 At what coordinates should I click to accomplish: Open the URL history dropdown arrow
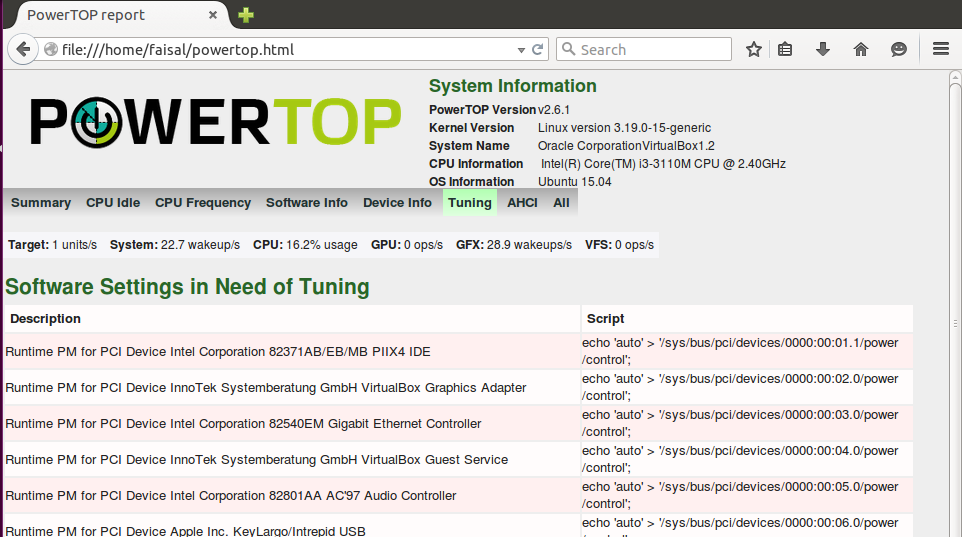(x=521, y=50)
